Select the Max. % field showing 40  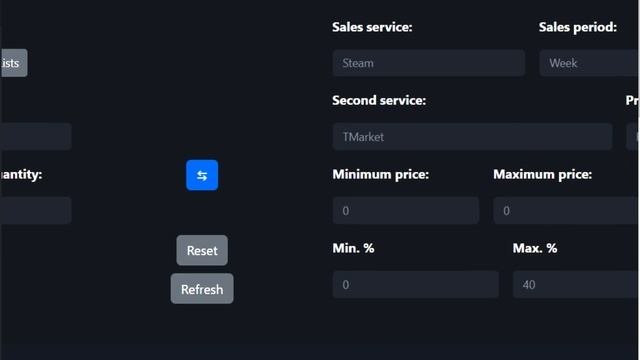tap(575, 284)
